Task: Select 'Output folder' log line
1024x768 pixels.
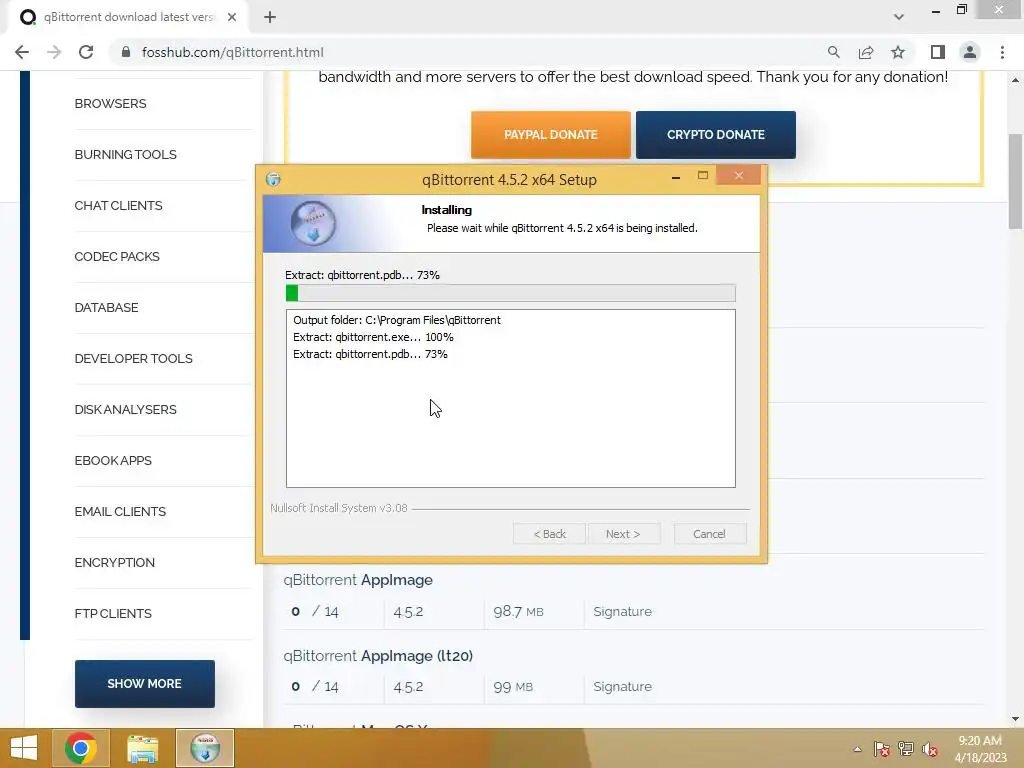Action: [x=397, y=320]
